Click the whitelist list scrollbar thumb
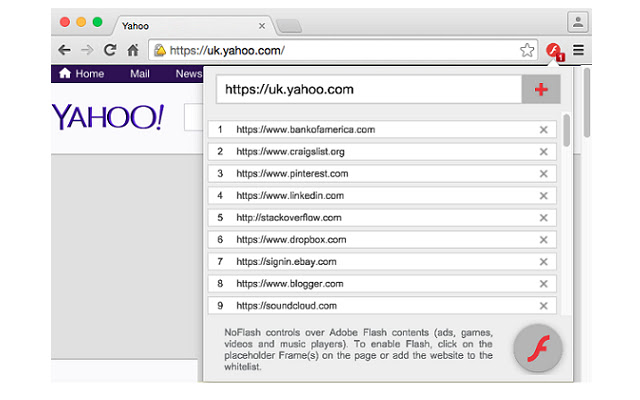 [x=567, y=130]
